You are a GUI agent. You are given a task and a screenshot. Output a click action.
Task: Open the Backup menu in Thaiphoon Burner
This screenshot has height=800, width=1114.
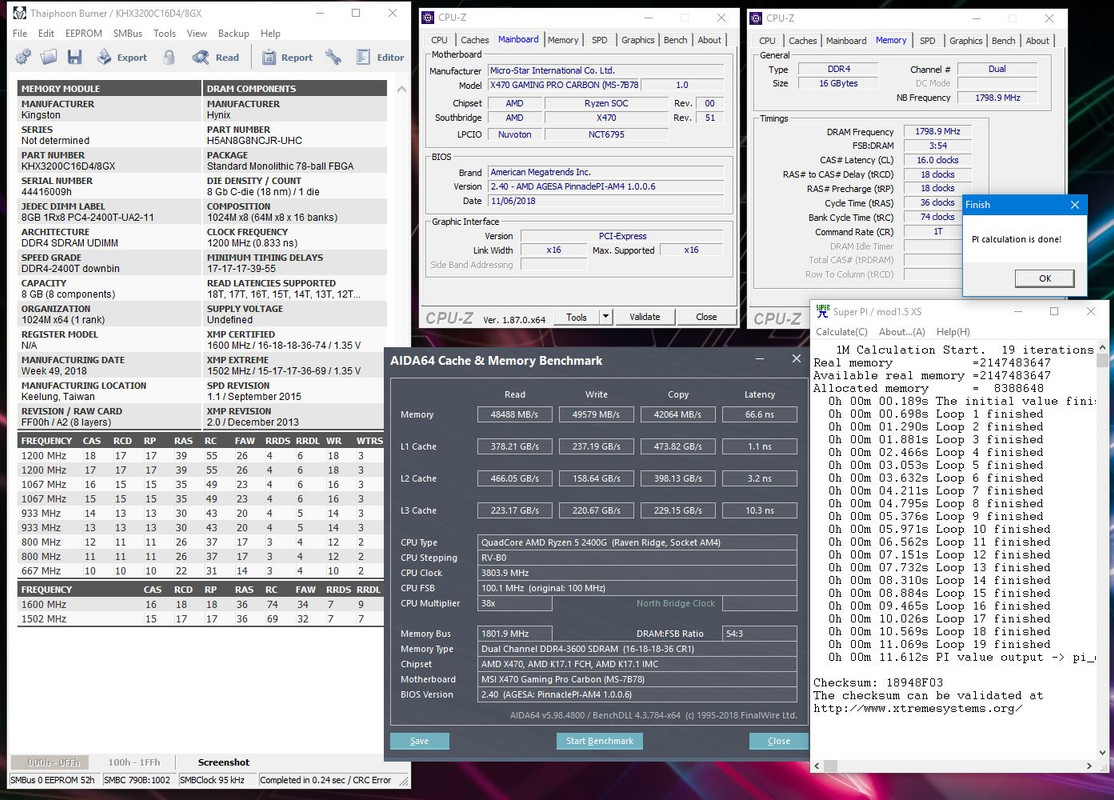[x=234, y=33]
